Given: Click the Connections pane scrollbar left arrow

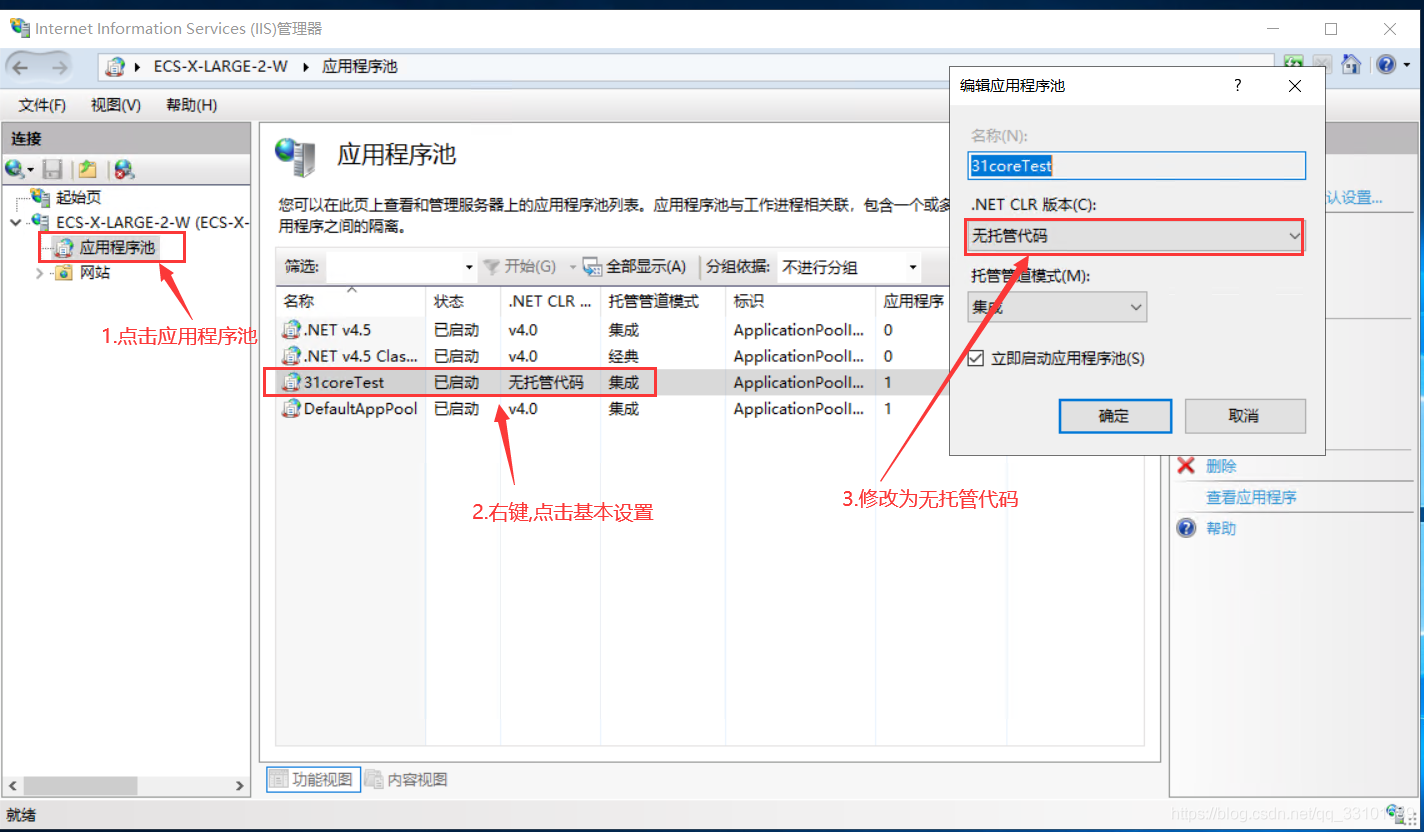Looking at the screenshot, I should [11, 786].
